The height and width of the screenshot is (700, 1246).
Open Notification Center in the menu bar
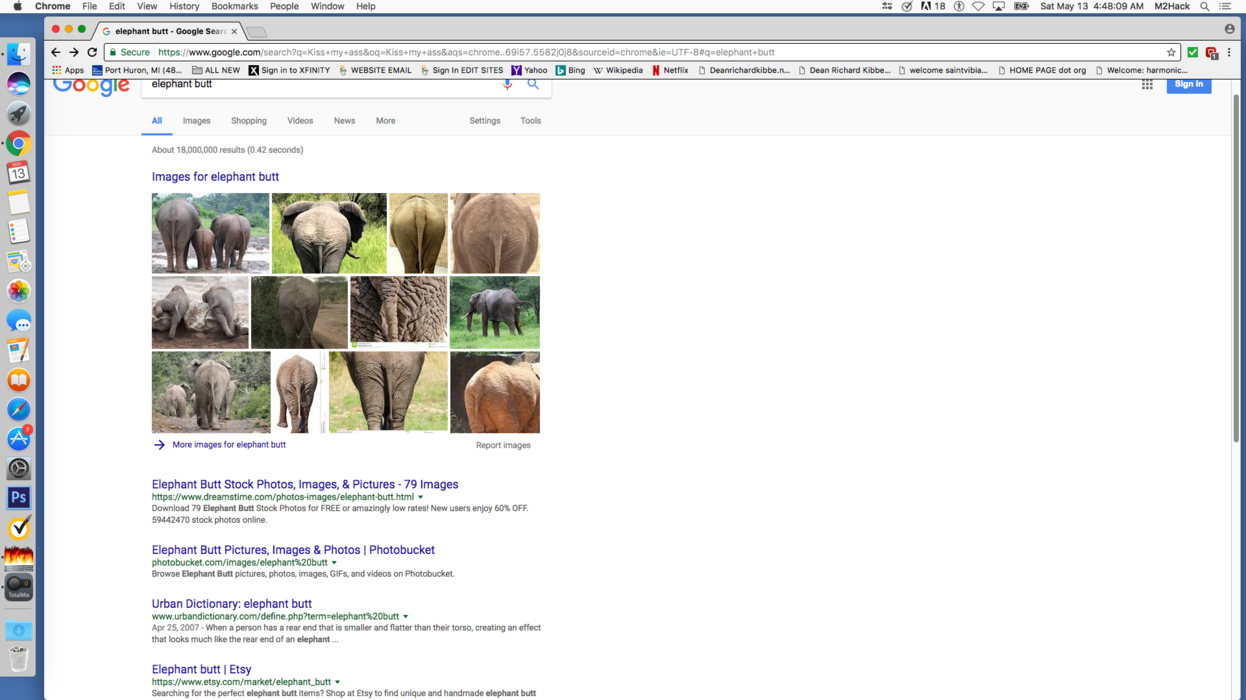coord(1226,6)
